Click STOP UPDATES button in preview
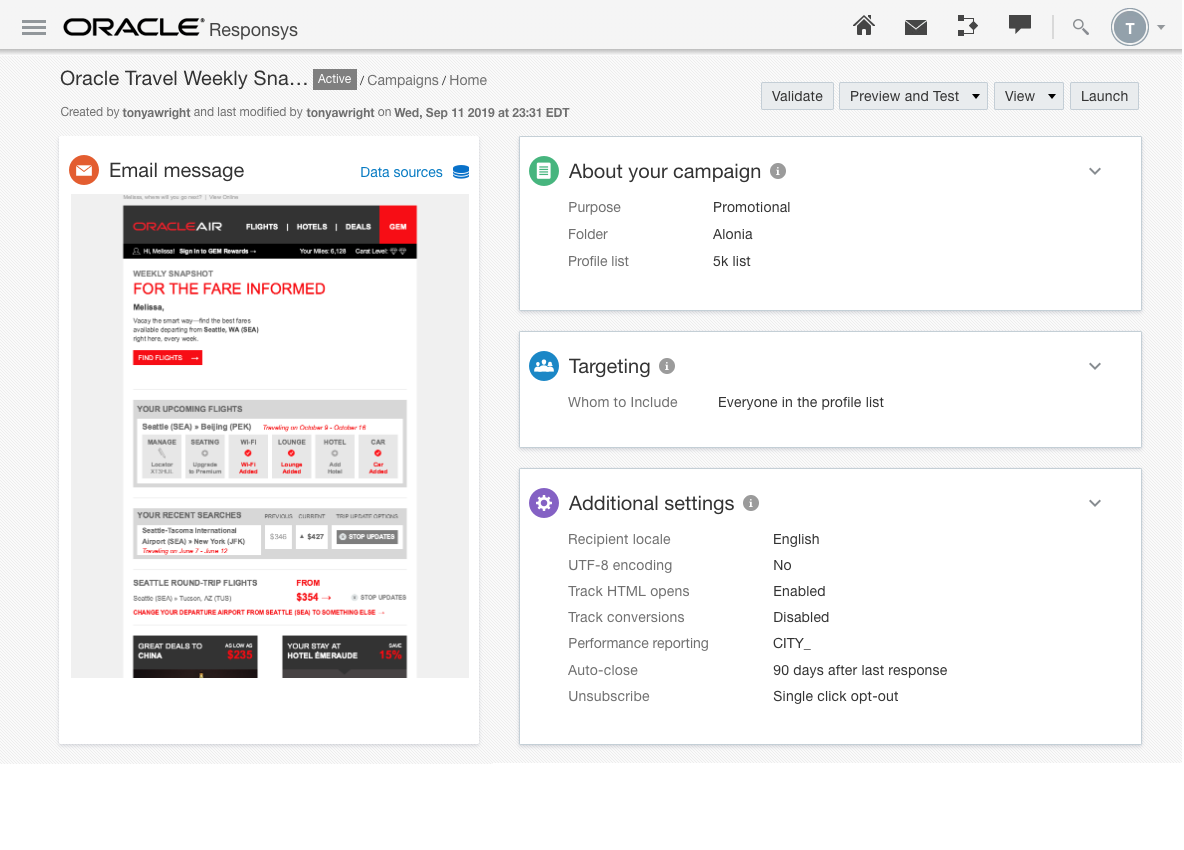 [x=367, y=537]
